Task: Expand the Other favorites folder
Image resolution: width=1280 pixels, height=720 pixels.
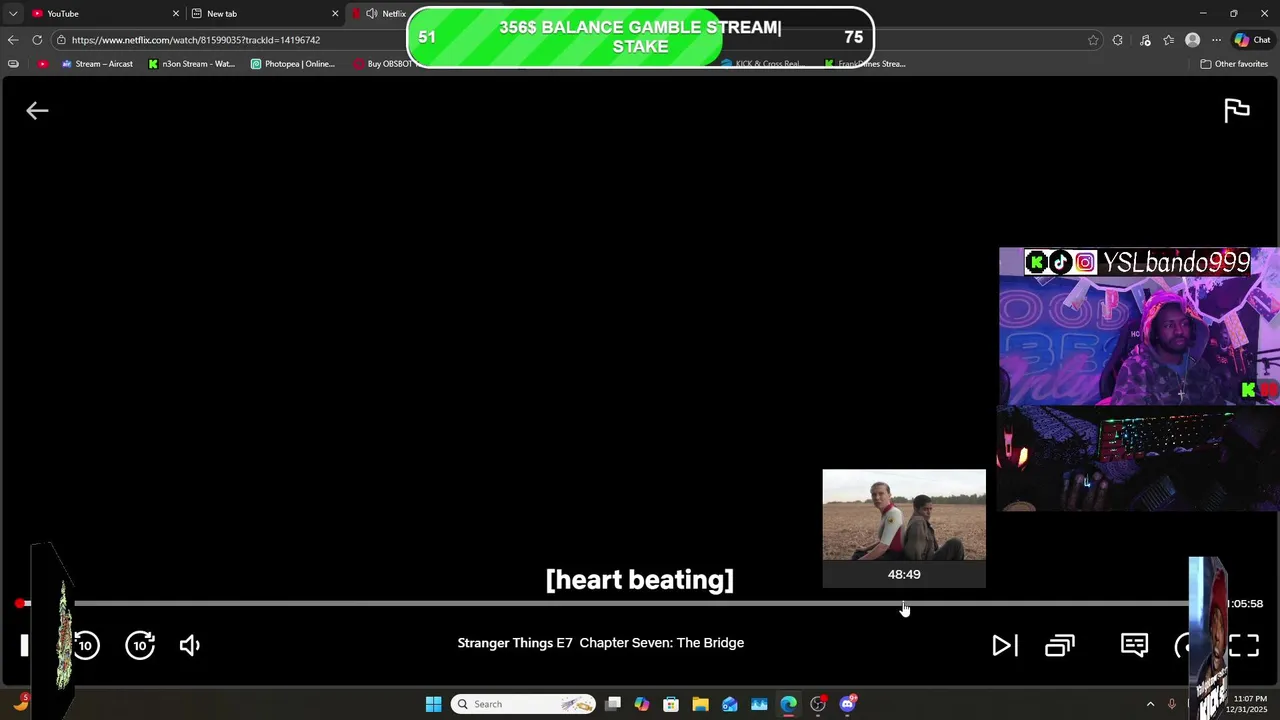Action: [1234, 64]
